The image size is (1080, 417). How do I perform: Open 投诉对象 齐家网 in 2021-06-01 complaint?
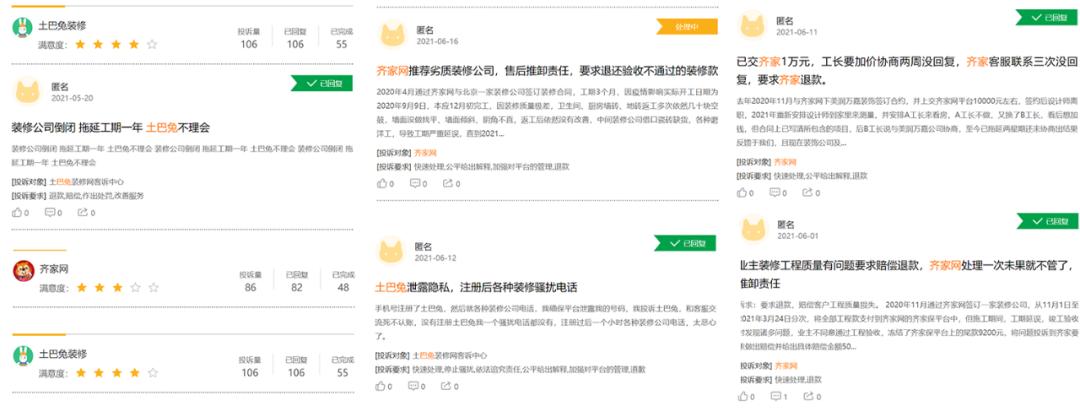coord(786,366)
